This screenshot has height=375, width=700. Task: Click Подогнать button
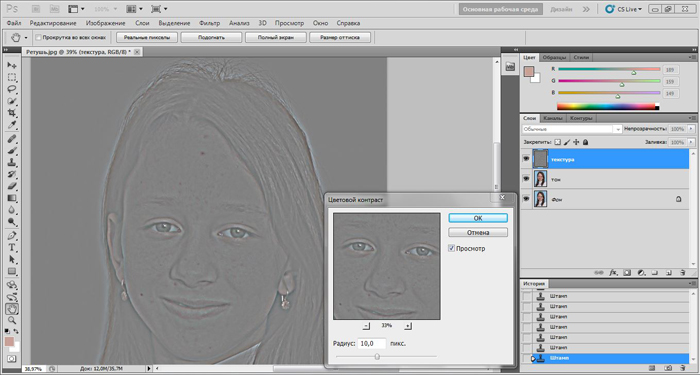pos(211,38)
